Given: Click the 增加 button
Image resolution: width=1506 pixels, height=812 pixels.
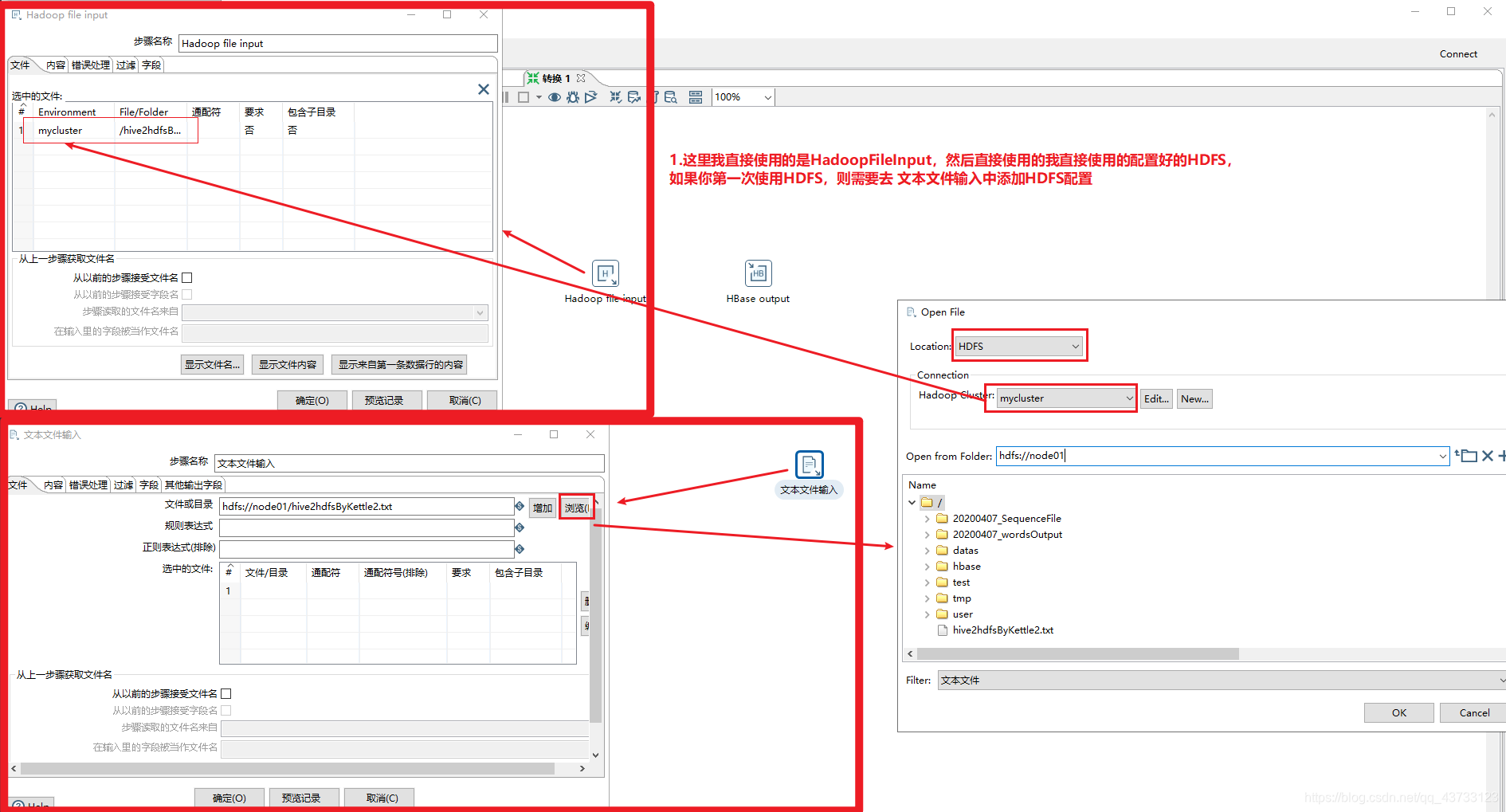Looking at the screenshot, I should coord(543,508).
